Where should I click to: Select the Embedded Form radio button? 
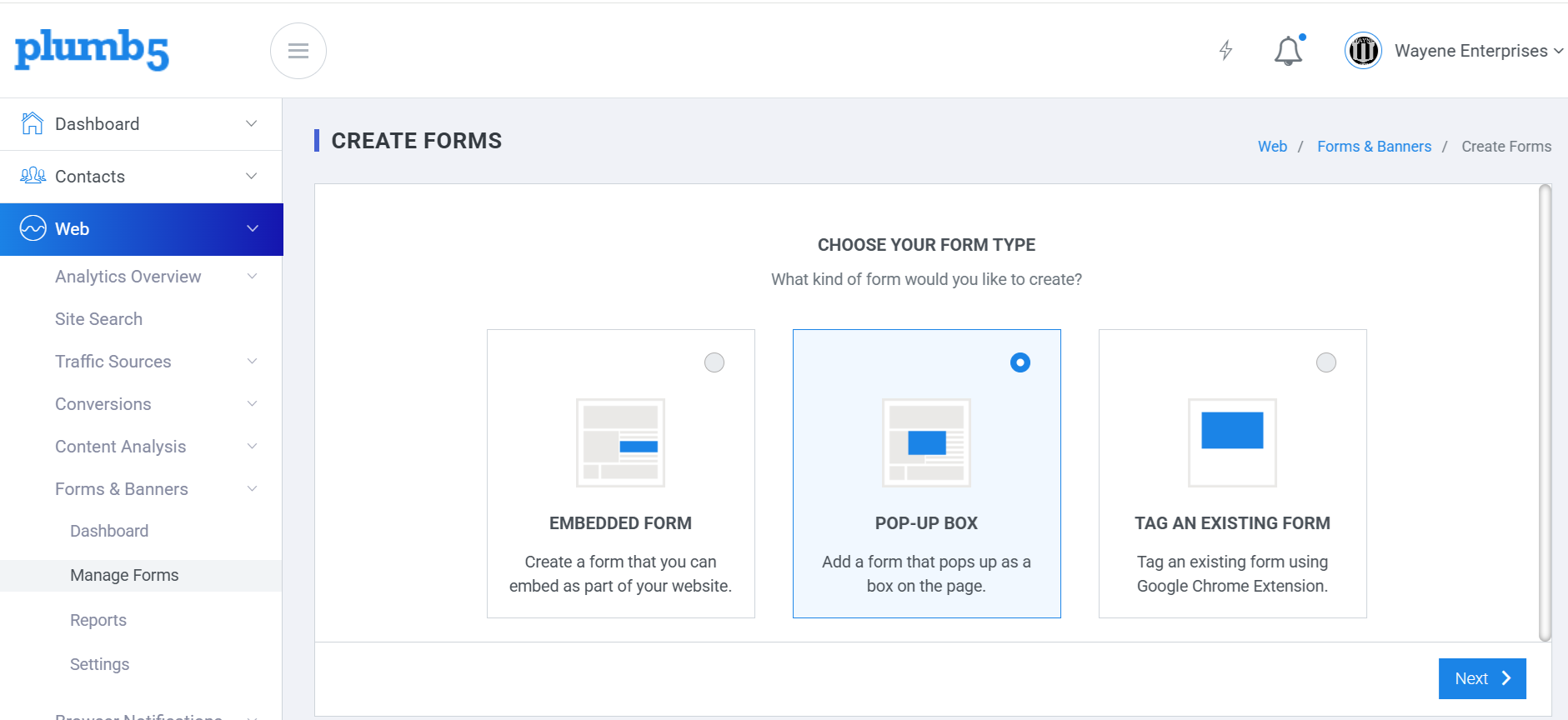pyautogui.click(x=714, y=362)
